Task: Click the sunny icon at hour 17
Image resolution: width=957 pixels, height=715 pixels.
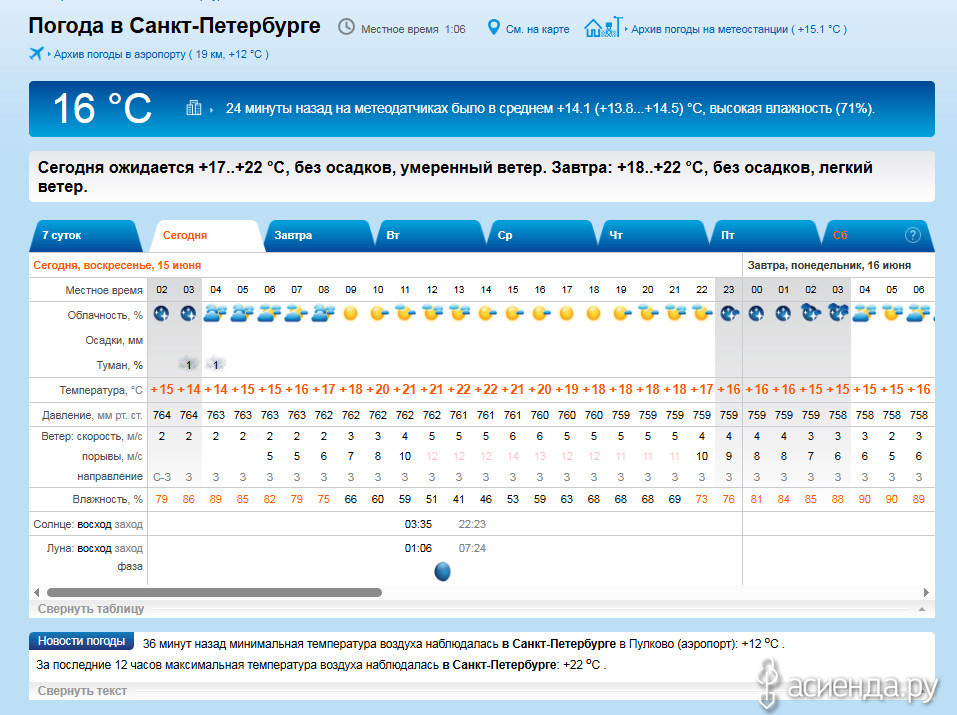Action: coord(566,314)
